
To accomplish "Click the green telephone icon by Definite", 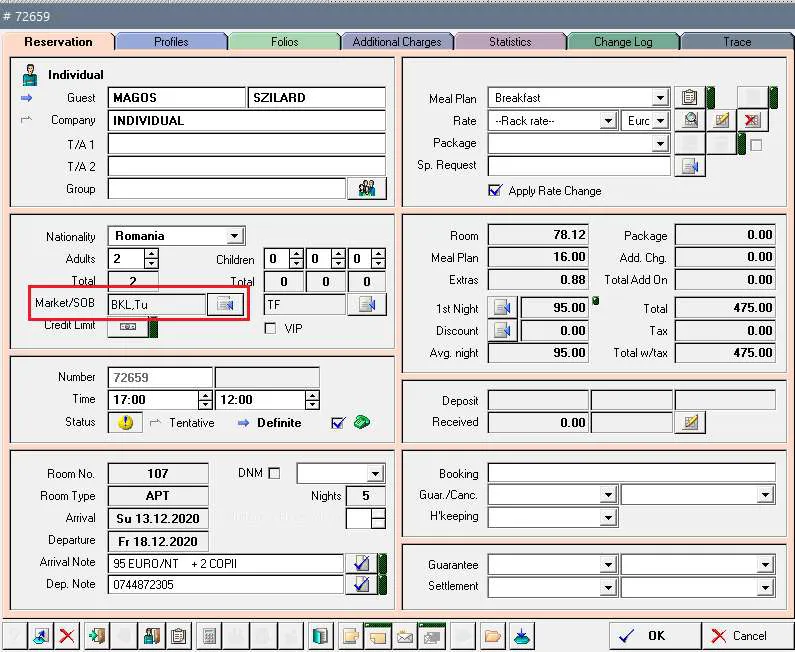I will click(362, 422).
